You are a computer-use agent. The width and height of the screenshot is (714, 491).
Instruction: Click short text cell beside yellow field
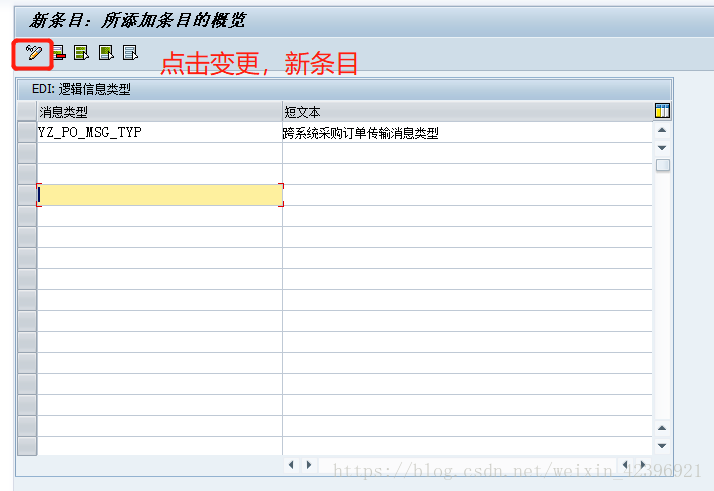pyautogui.click(x=467, y=195)
